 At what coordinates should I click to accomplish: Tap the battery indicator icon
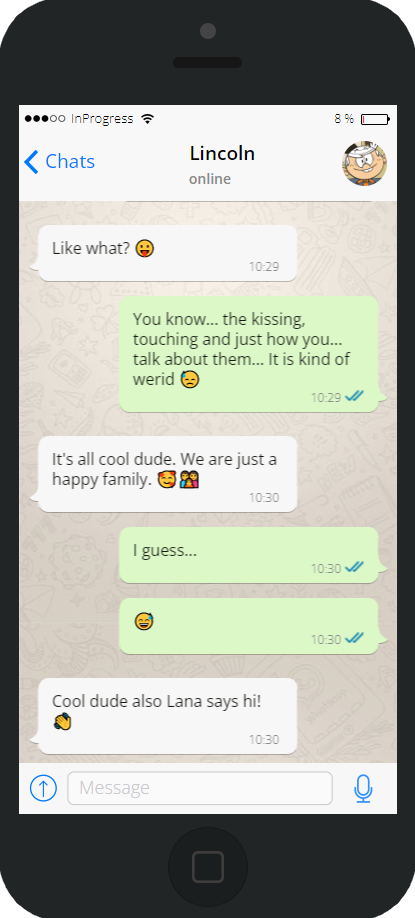point(375,119)
